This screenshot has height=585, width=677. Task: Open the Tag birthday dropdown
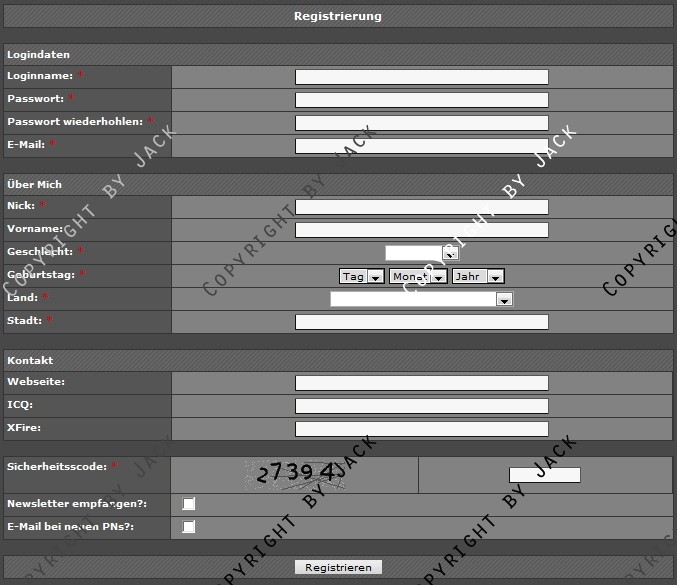click(x=361, y=276)
